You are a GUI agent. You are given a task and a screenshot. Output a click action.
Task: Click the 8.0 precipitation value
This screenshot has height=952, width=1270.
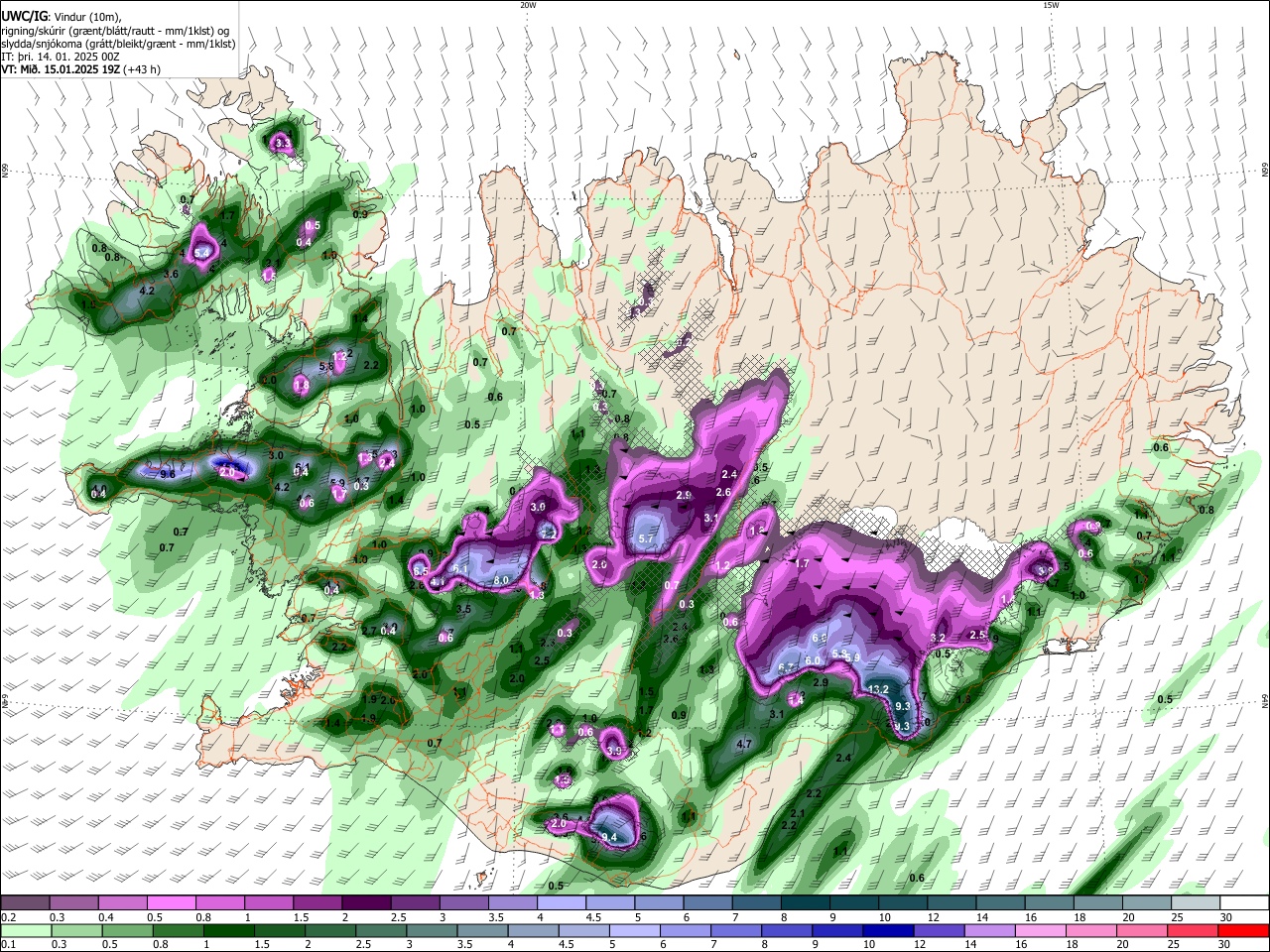pos(501,580)
